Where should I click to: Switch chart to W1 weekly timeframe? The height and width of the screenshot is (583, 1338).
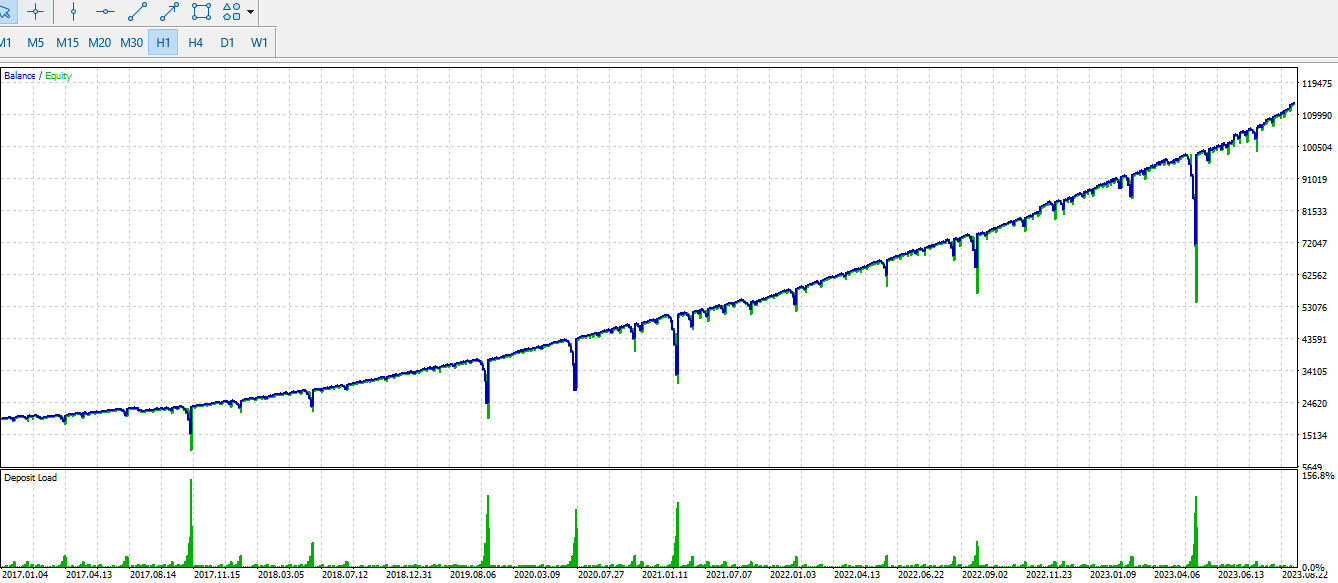[x=259, y=42]
